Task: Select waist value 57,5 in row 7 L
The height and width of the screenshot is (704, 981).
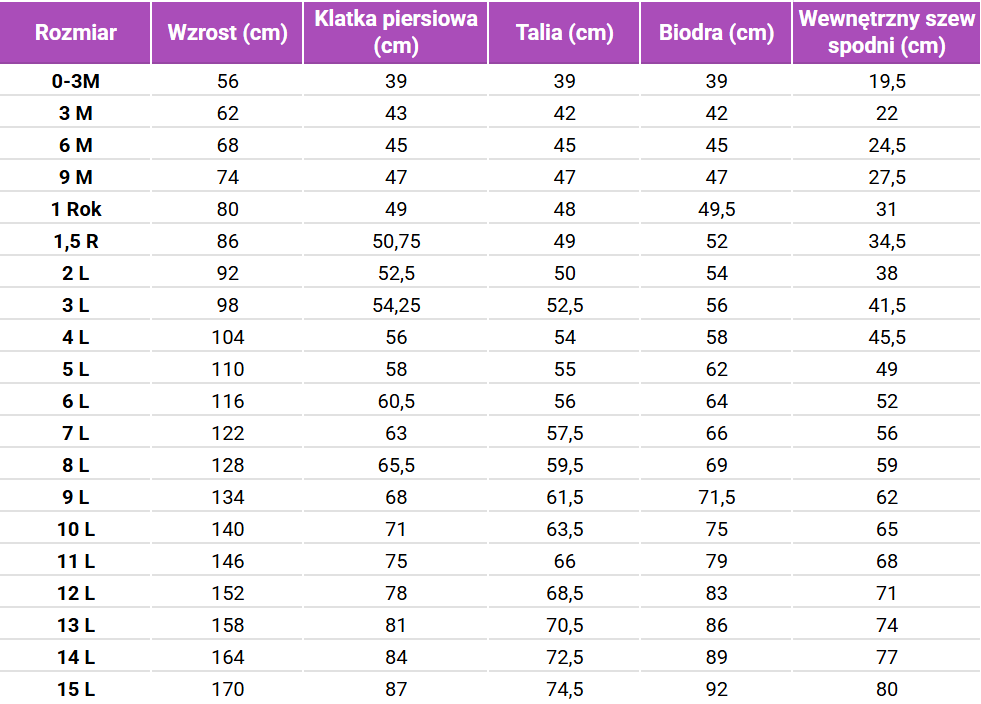Action: (565, 433)
